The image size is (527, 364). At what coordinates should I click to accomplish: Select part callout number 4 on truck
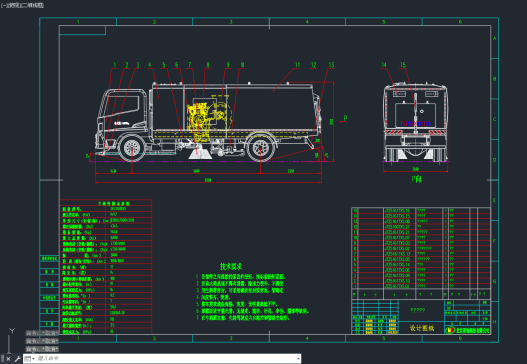[150, 65]
